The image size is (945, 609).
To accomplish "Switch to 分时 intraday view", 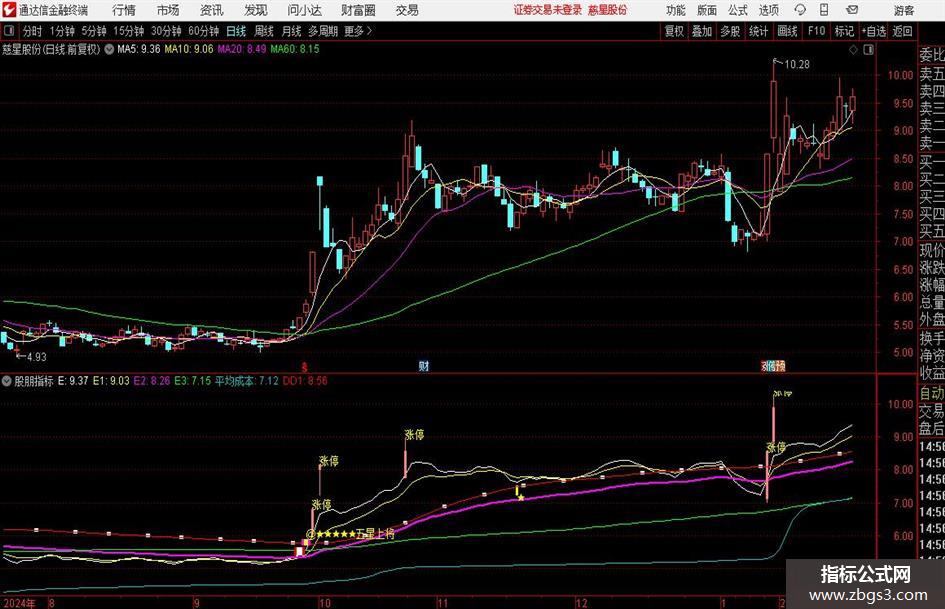I will coord(33,31).
